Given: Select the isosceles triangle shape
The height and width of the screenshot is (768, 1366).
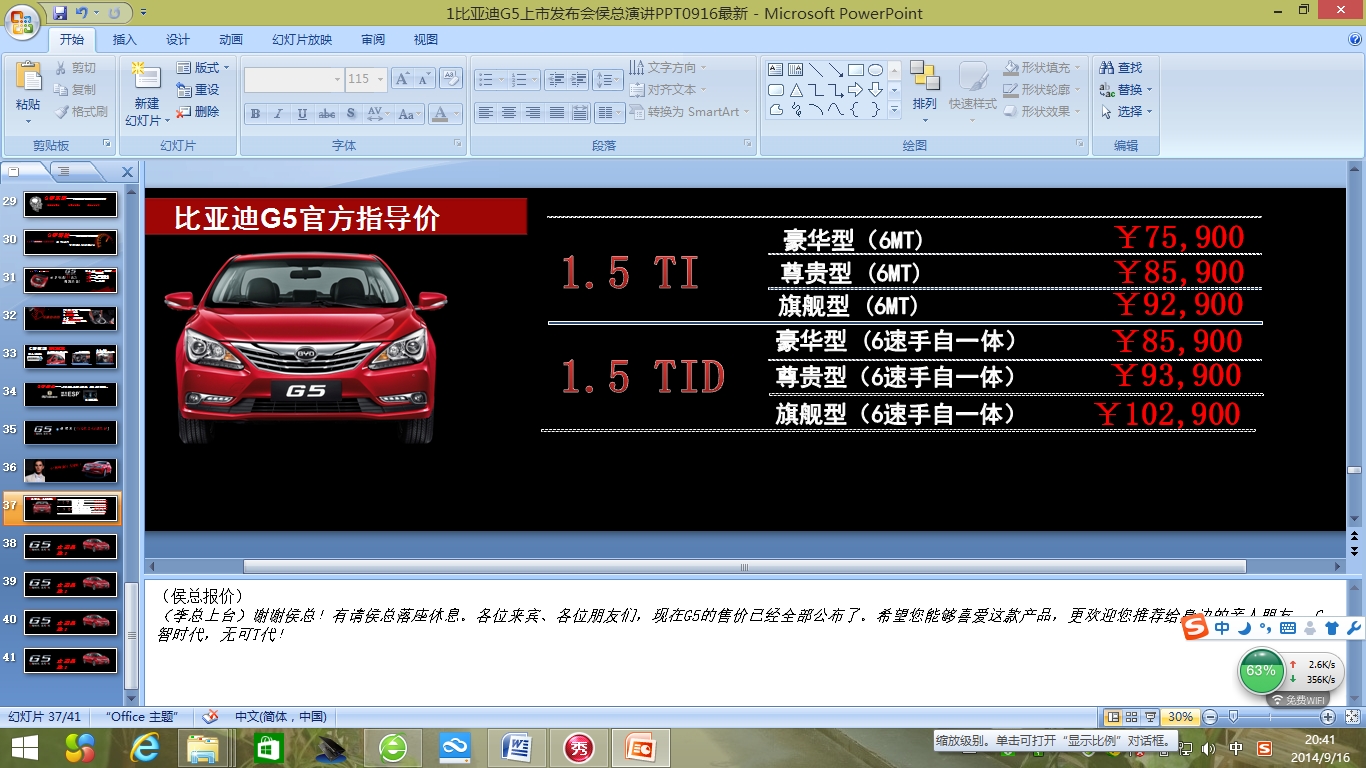Looking at the screenshot, I should 796,90.
